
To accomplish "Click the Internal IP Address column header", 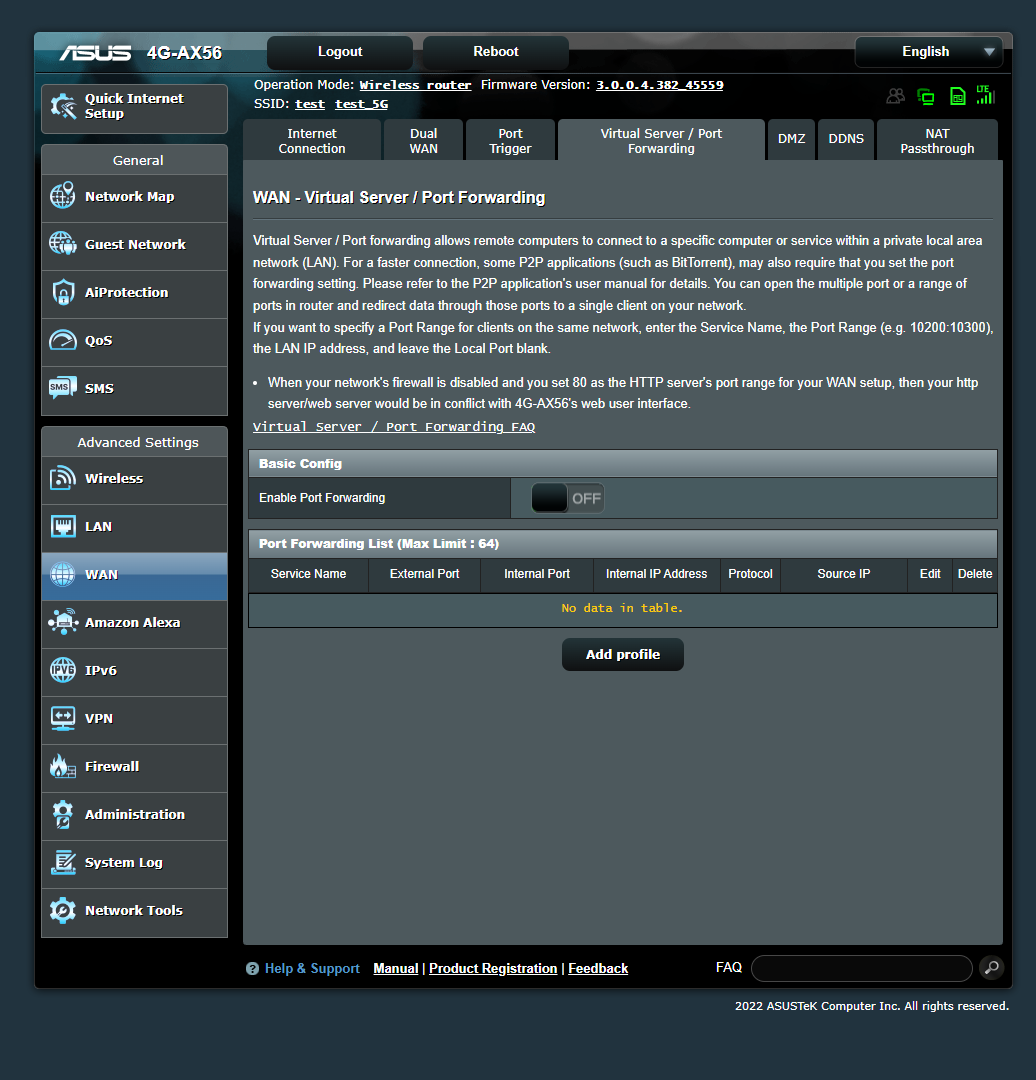I will coord(656,574).
